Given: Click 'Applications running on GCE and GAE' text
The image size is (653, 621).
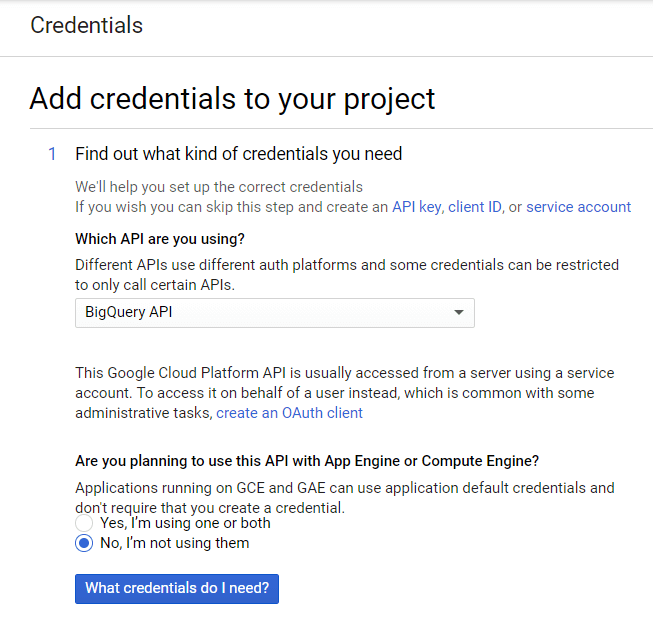Looking at the screenshot, I should point(344,488).
